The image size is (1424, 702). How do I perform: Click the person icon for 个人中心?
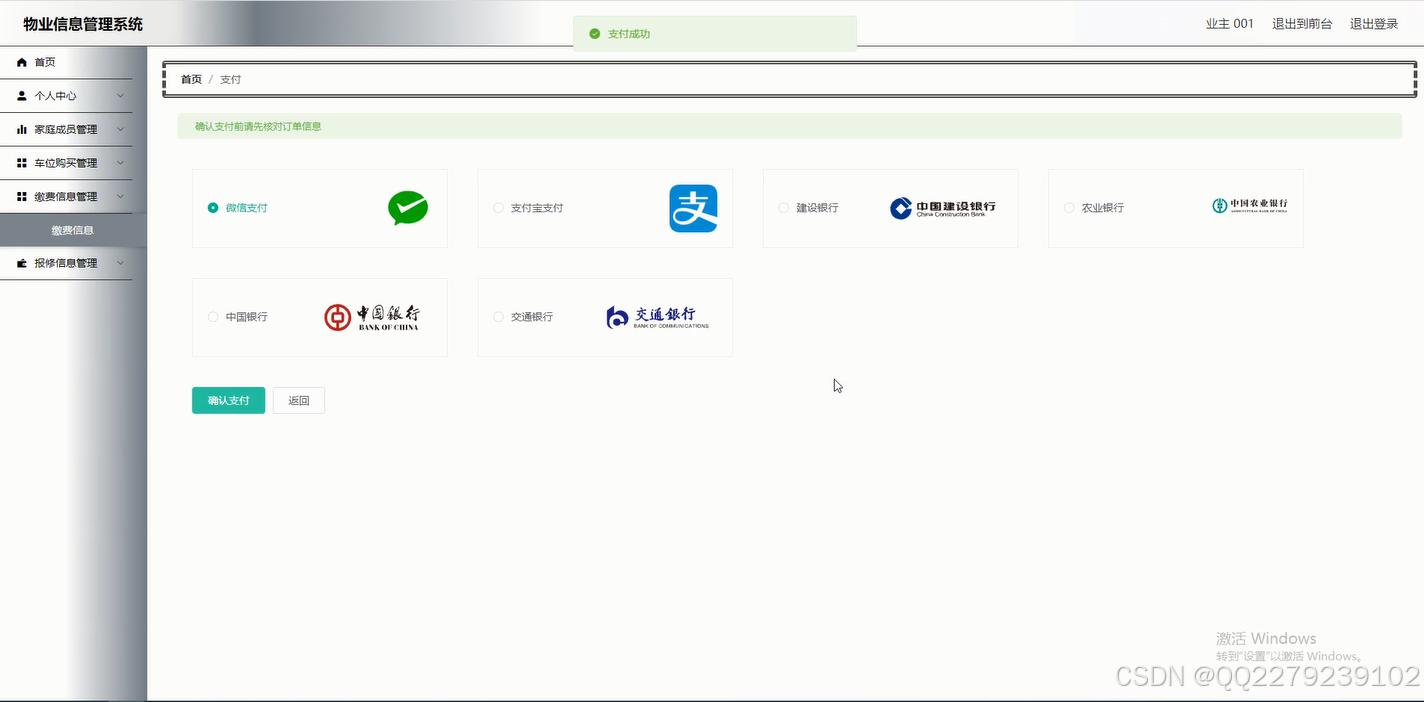22,96
